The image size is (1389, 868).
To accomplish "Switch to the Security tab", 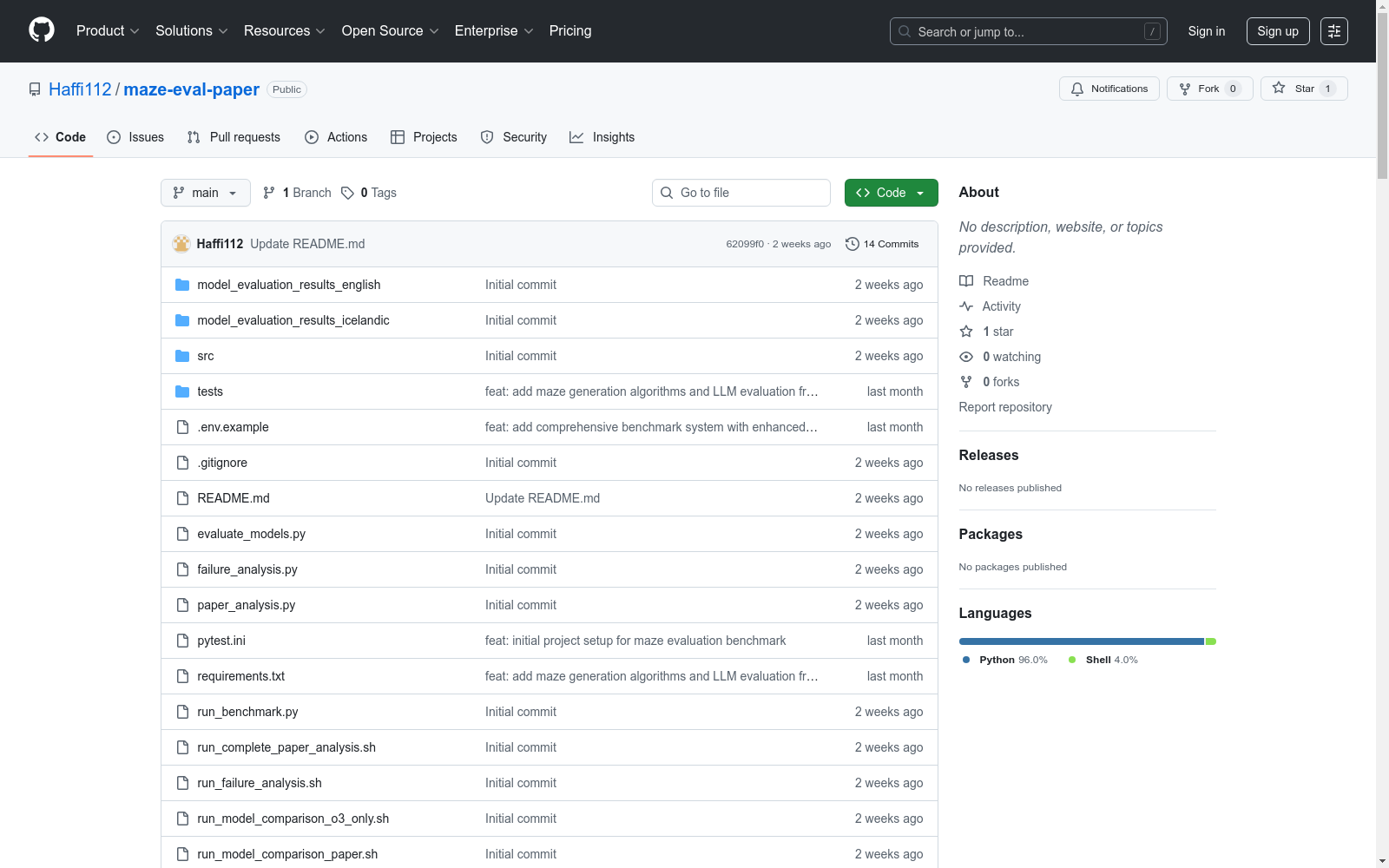I will coord(514,137).
